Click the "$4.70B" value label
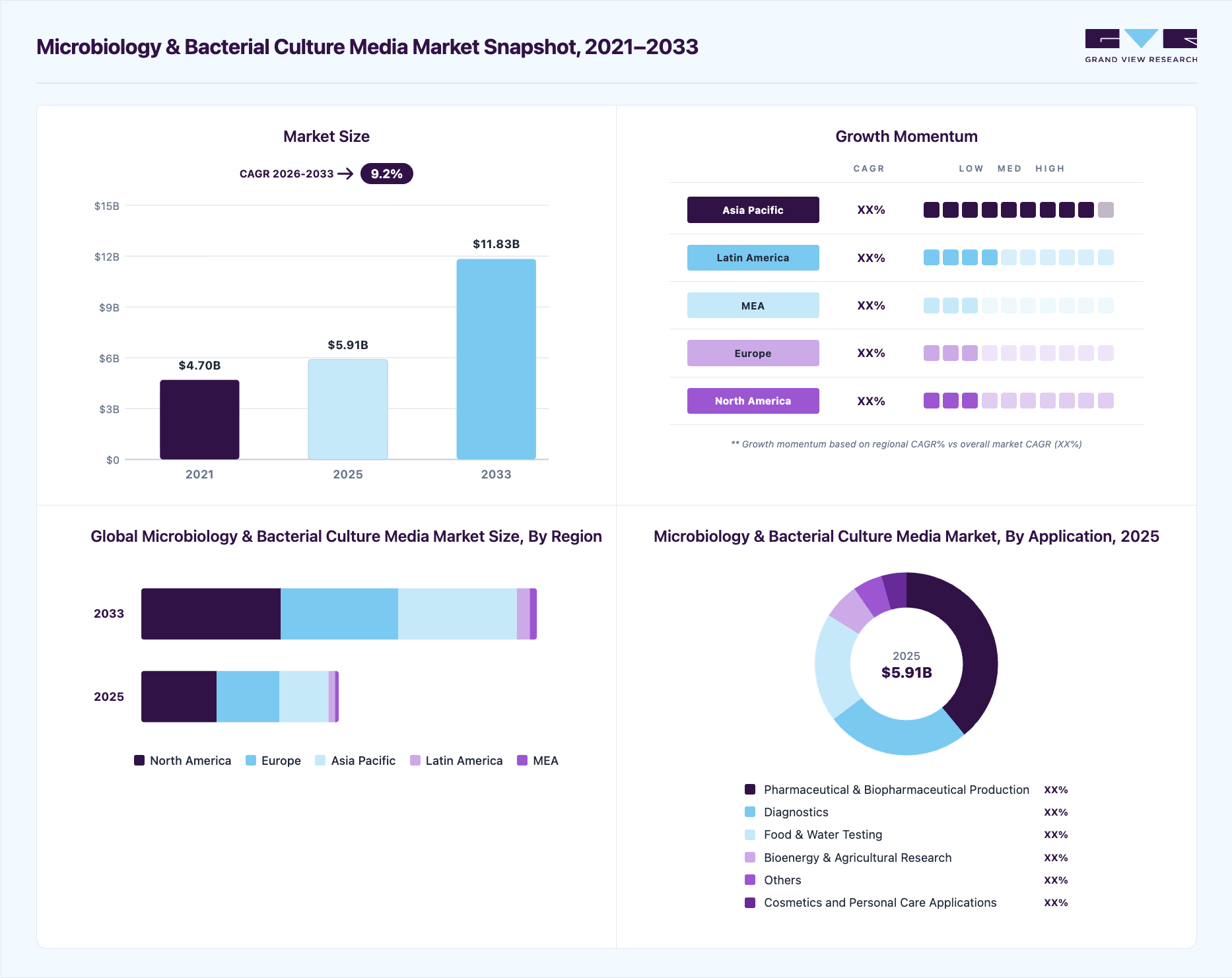This screenshot has width=1232, height=978. [199, 366]
